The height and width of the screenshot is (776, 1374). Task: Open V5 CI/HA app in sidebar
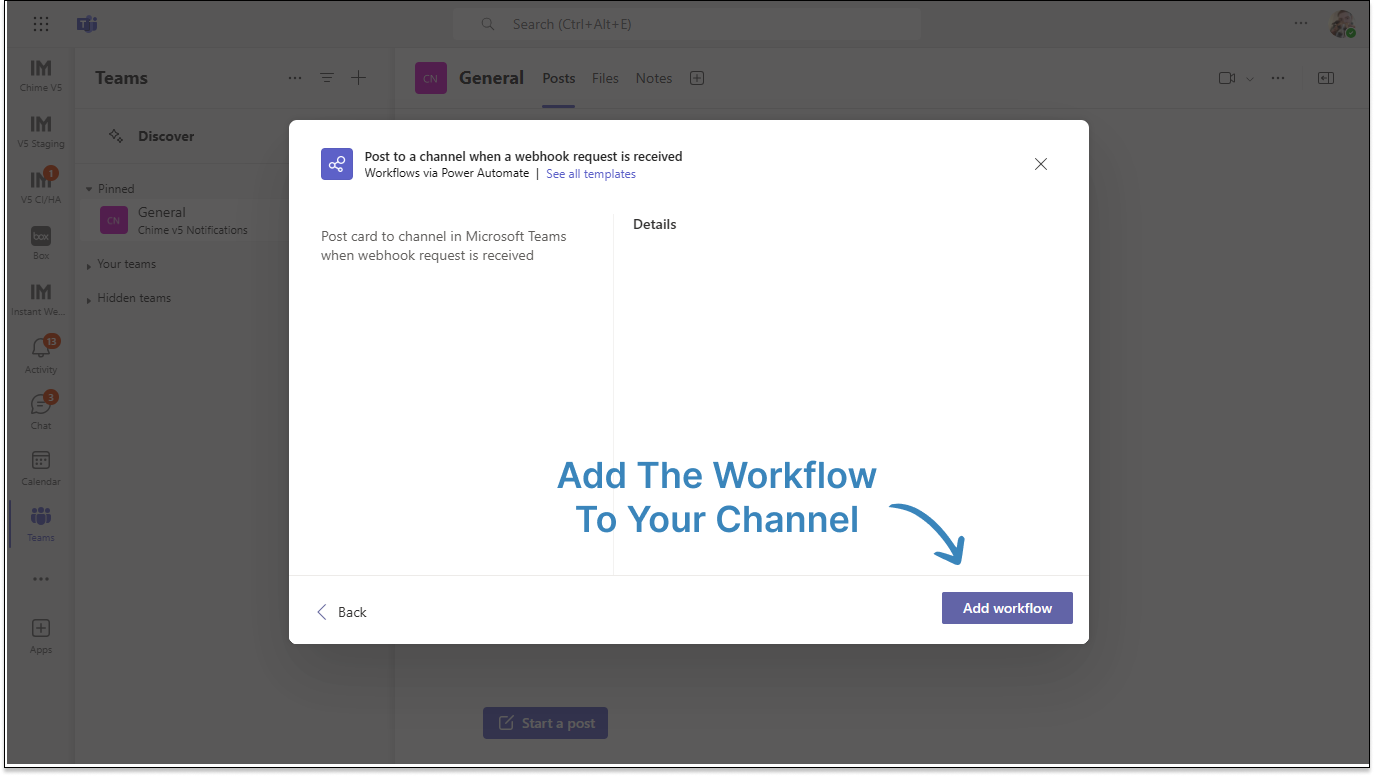click(x=41, y=188)
